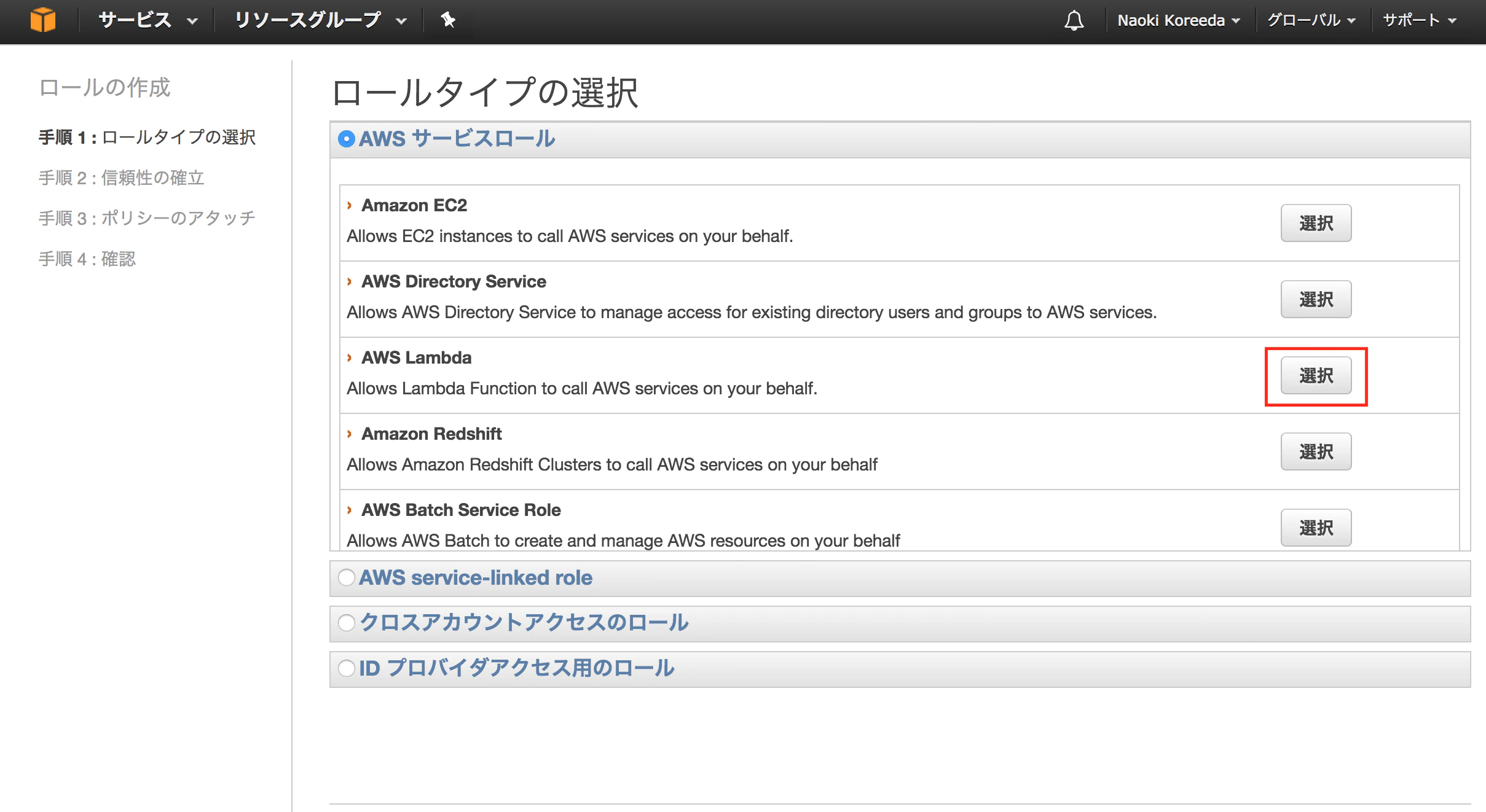The width and height of the screenshot is (1486, 812).
Task: Click the AWS サービスロール heading text
Action: tap(457, 139)
